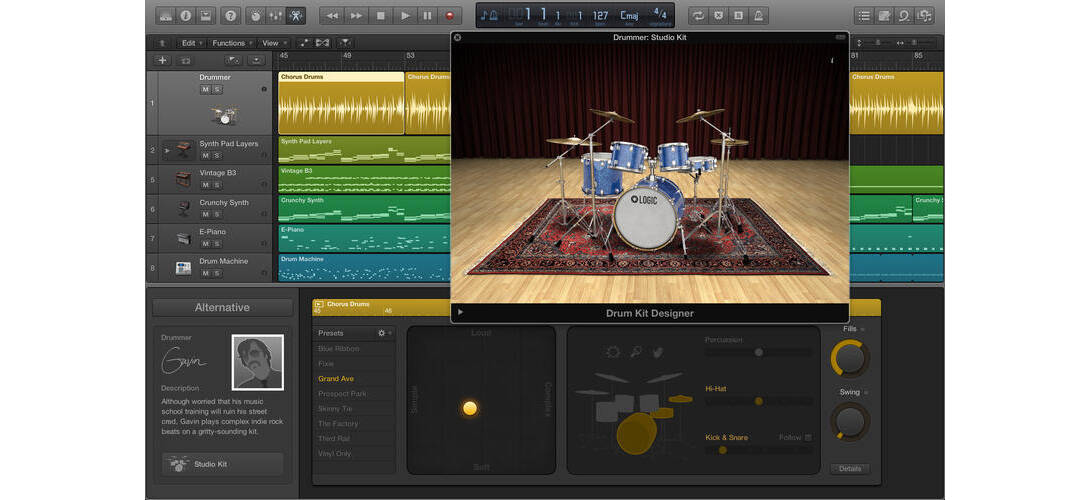Viewport: 1090px width, 500px height.
Task: Adjust the Kick & Snare slider
Action: point(758,450)
